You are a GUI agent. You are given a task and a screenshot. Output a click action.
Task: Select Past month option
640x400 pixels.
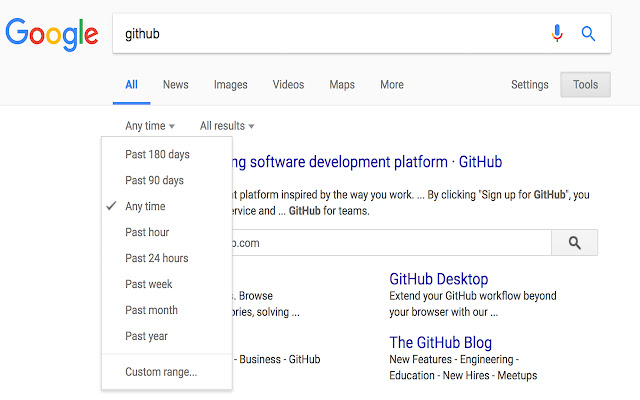(167, 310)
